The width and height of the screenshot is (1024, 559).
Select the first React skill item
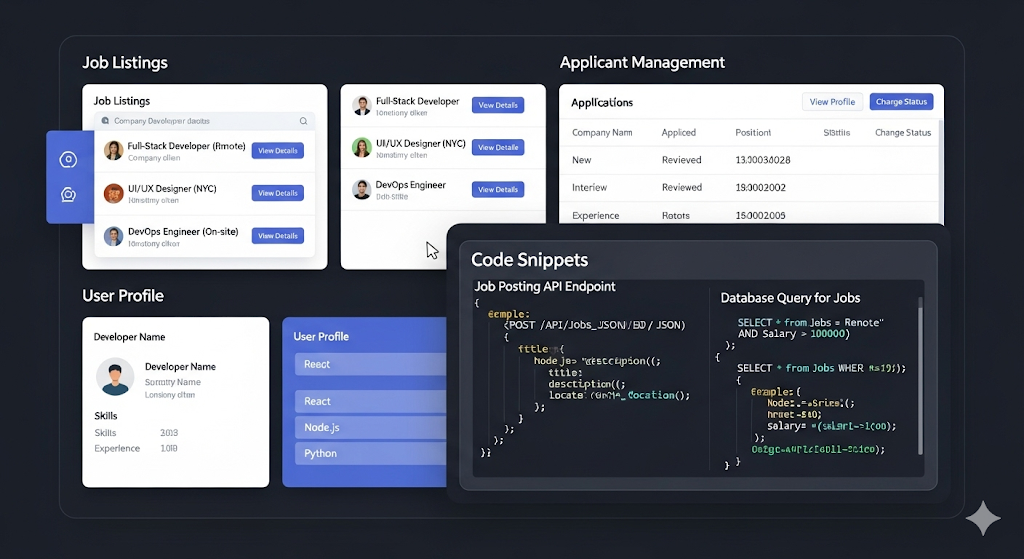(x=370, y=364)
